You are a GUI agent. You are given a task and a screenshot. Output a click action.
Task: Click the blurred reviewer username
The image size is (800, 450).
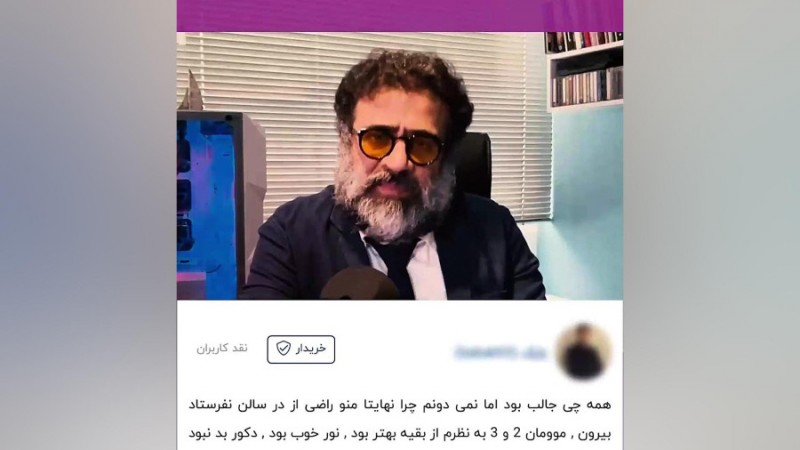[501, 352]
